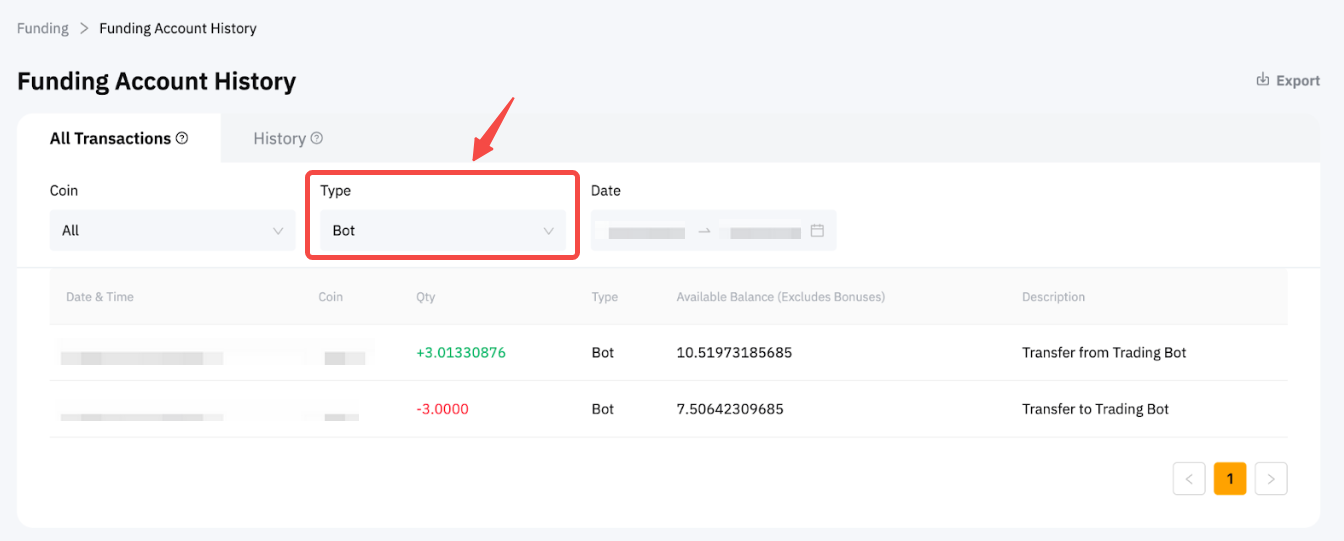Click the Funding breadcrumb link
The width and height of the screenshot is (1344, 541).
[43, 28]
